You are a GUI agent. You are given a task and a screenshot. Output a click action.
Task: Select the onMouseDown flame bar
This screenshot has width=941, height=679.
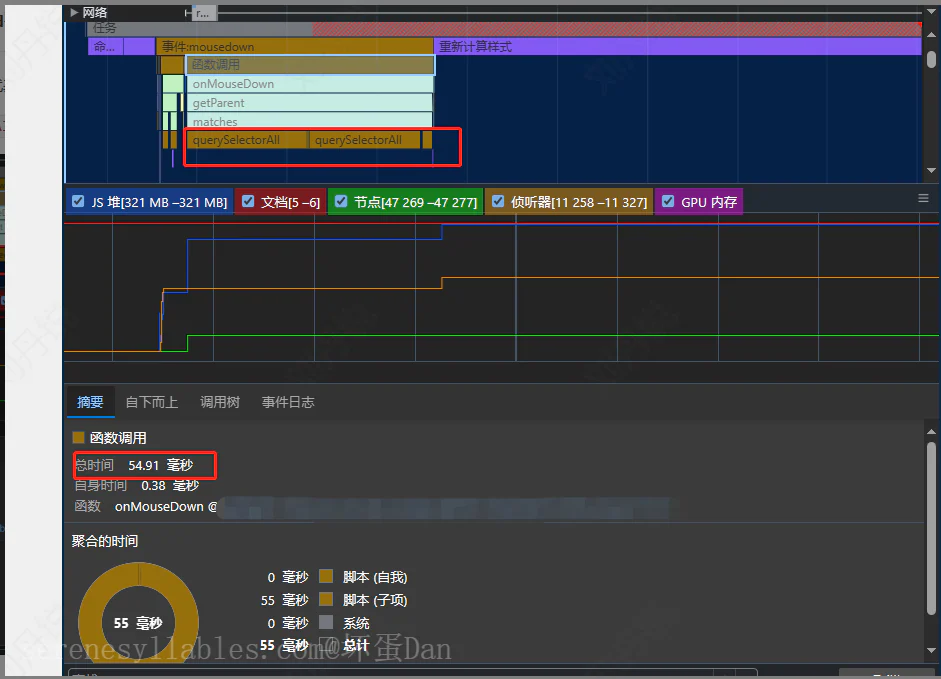(310, 83)
